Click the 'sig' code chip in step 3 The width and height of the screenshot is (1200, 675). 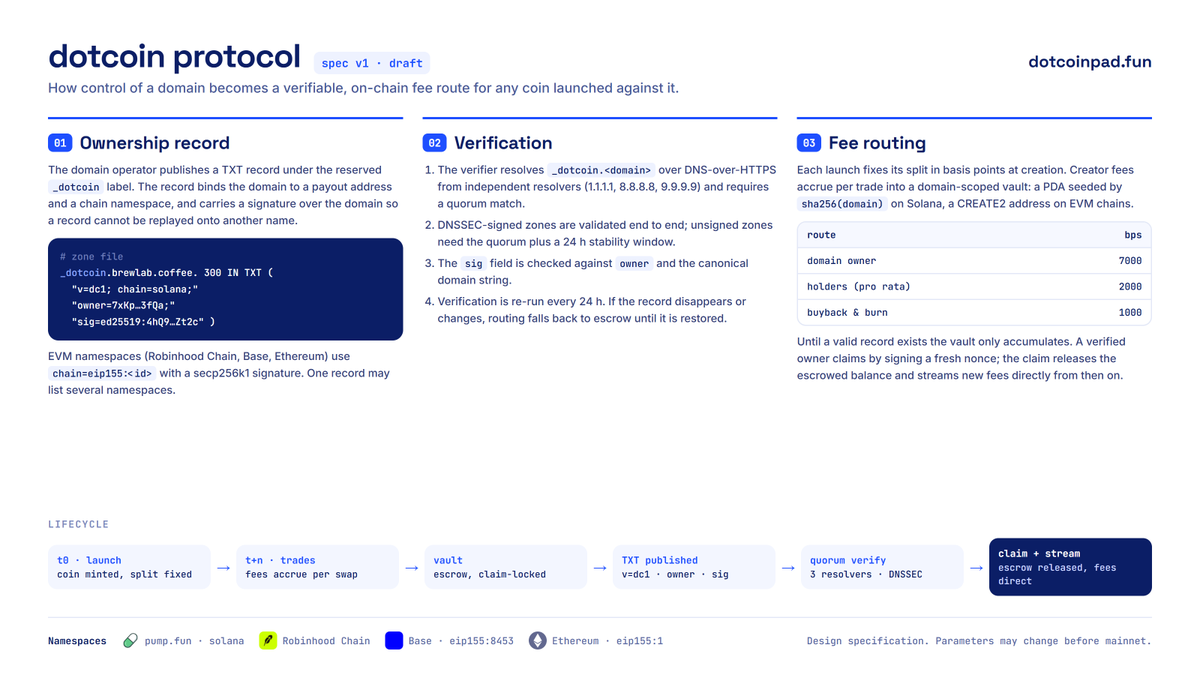[x=474, y=264]
